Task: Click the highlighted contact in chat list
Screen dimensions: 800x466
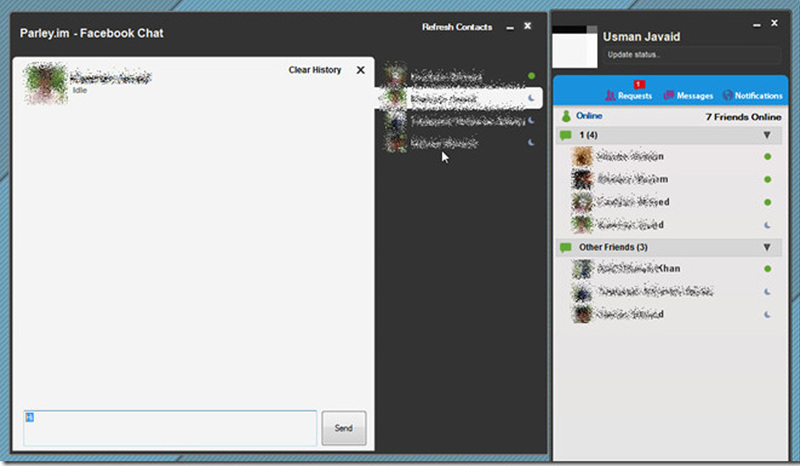Action: pyautogui.click(x=459, y=98)
